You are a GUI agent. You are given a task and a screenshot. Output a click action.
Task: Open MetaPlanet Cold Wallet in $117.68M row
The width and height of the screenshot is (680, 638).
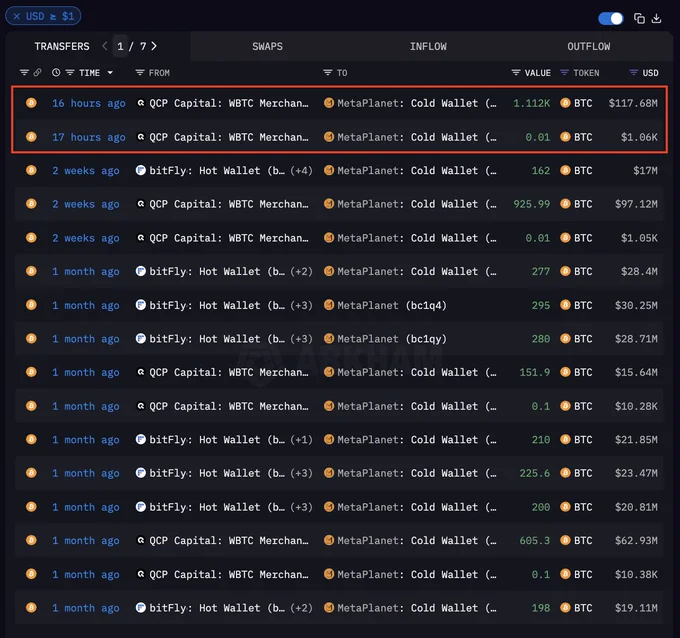(x=416, y=103)
